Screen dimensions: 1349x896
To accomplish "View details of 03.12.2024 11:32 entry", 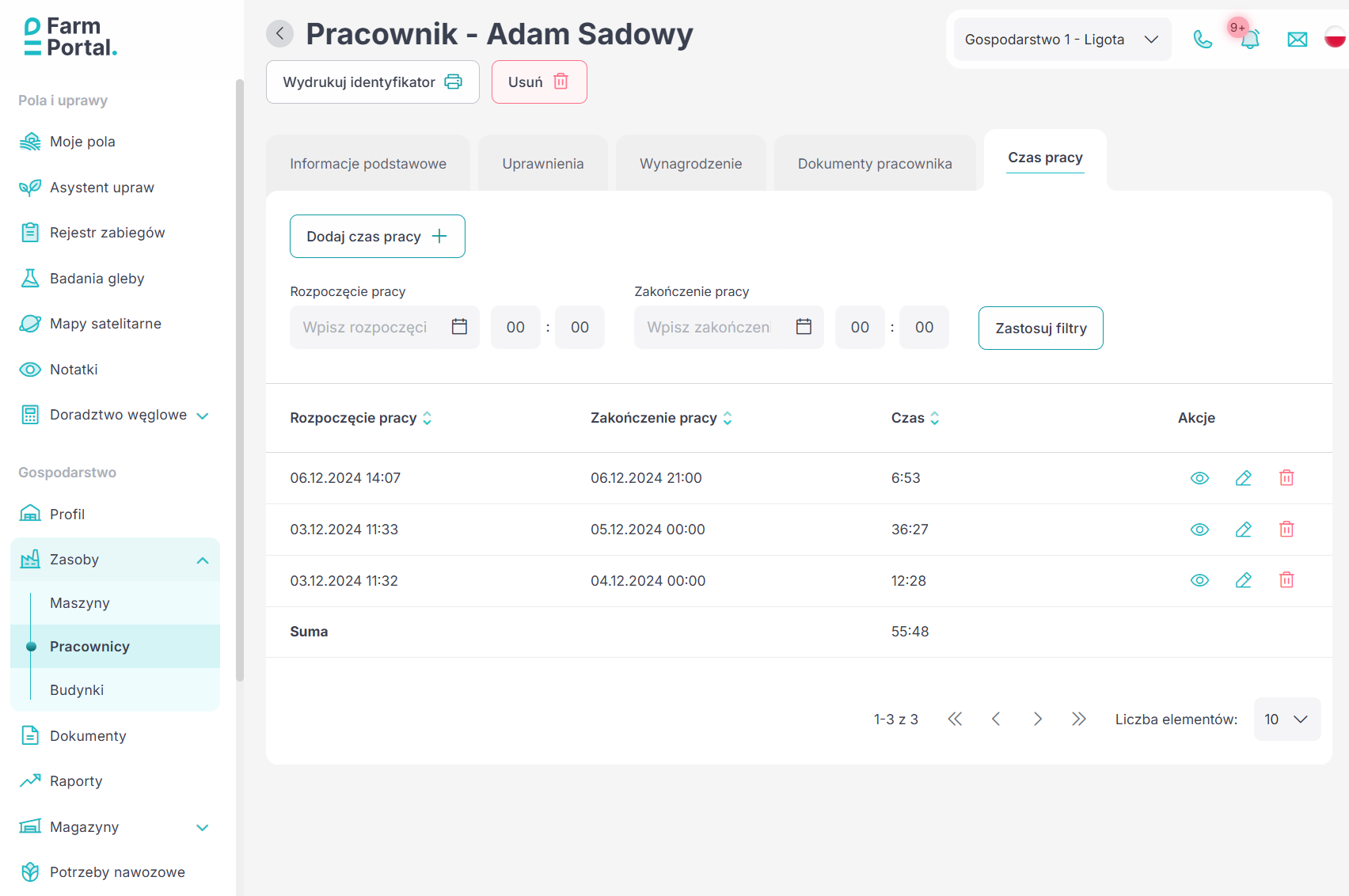I will coord(1199,581).
